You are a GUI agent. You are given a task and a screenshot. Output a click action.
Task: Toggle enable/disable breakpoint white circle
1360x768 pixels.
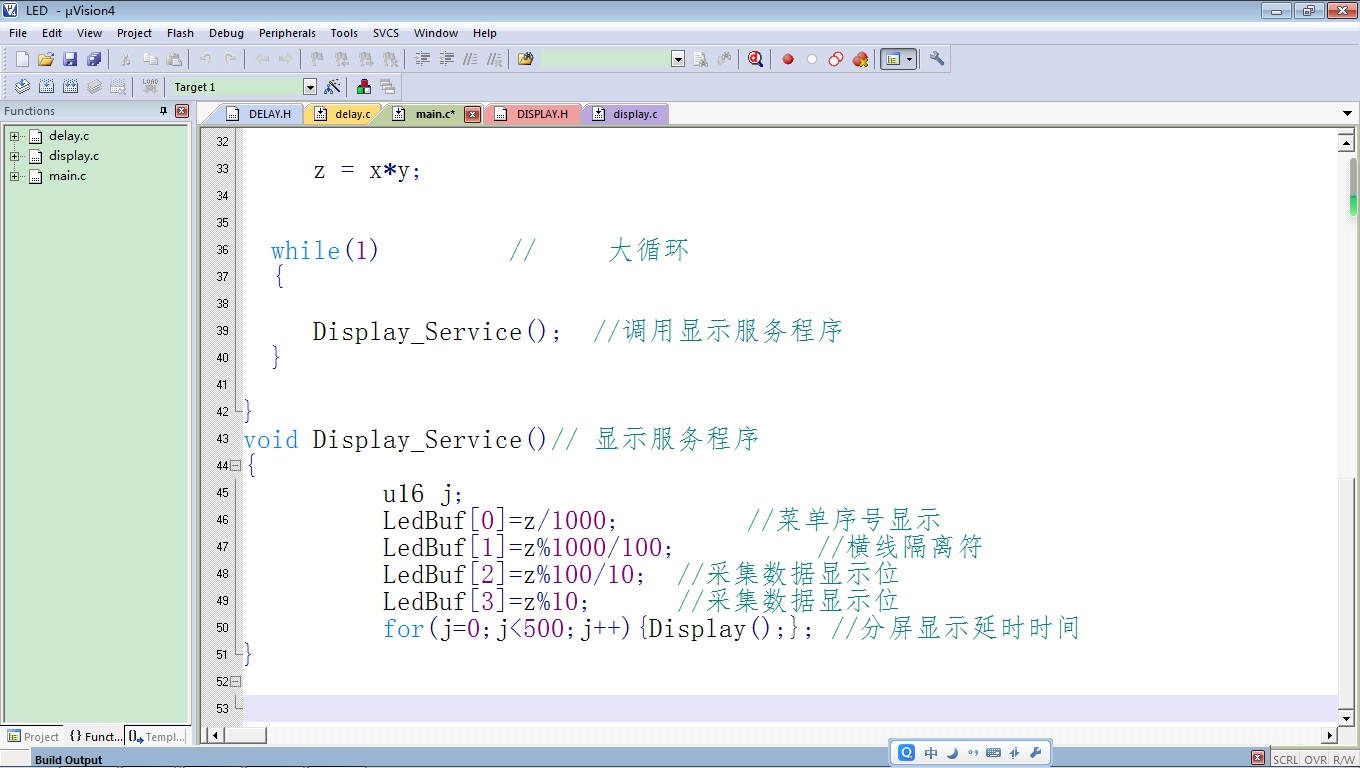tap(812, 59)
